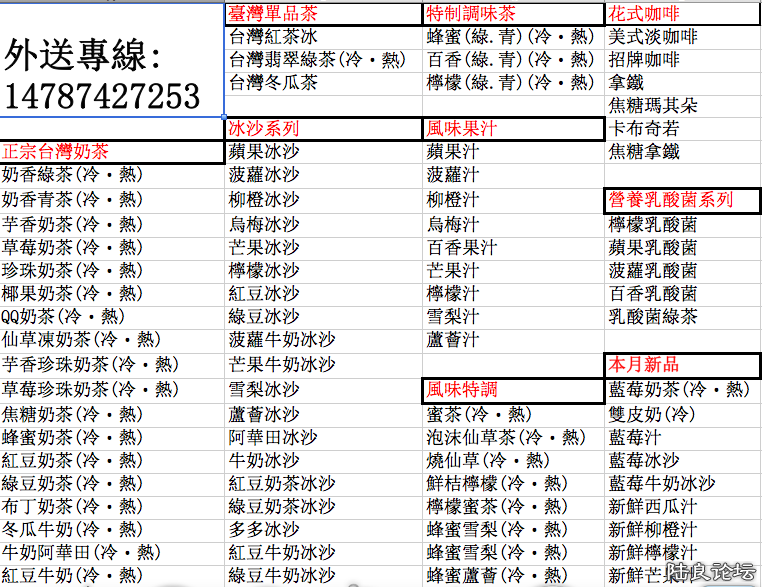Click the 美式淡咖啡 cell
The image size is (762, 587).
[653, 37]
